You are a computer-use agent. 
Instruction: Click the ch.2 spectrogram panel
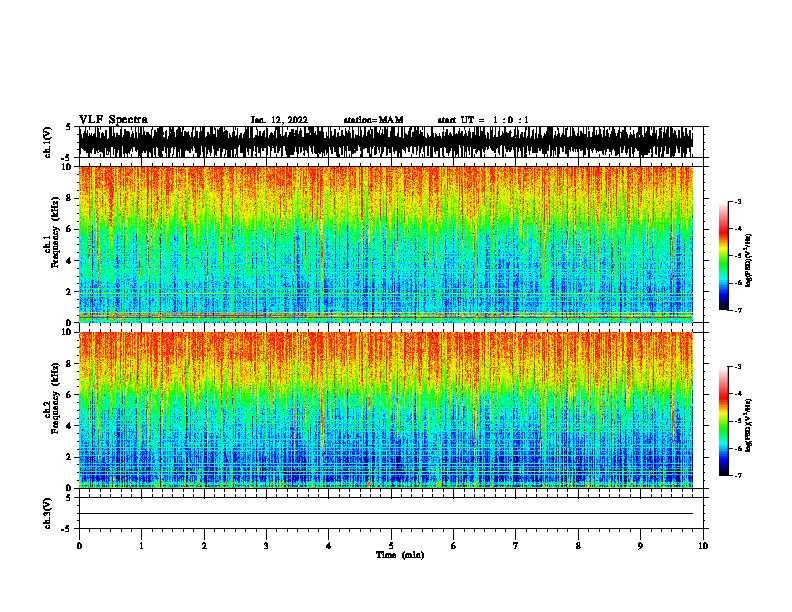(x=386, y=410)
